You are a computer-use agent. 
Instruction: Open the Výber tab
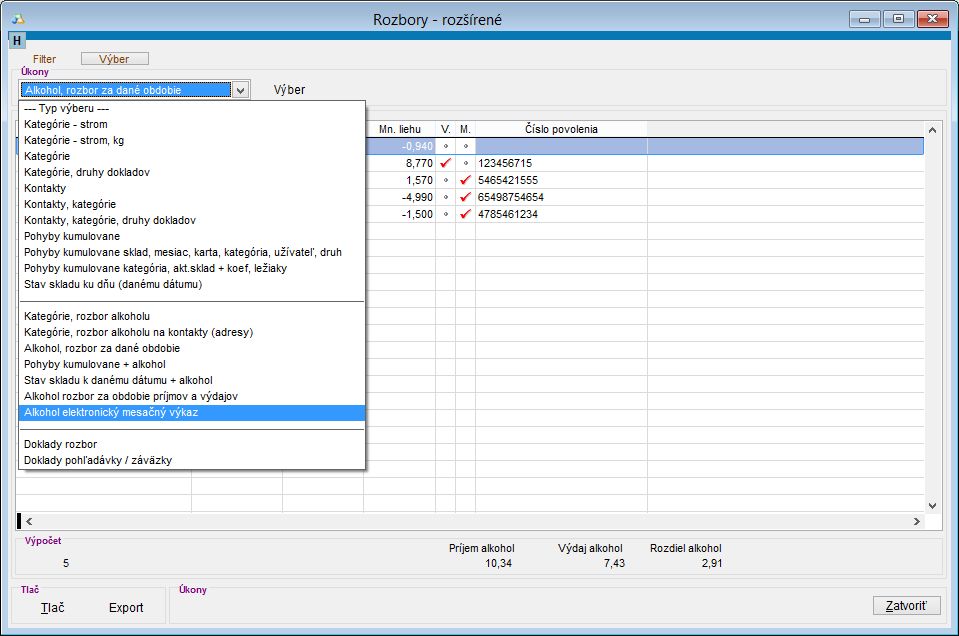(114, 59)
